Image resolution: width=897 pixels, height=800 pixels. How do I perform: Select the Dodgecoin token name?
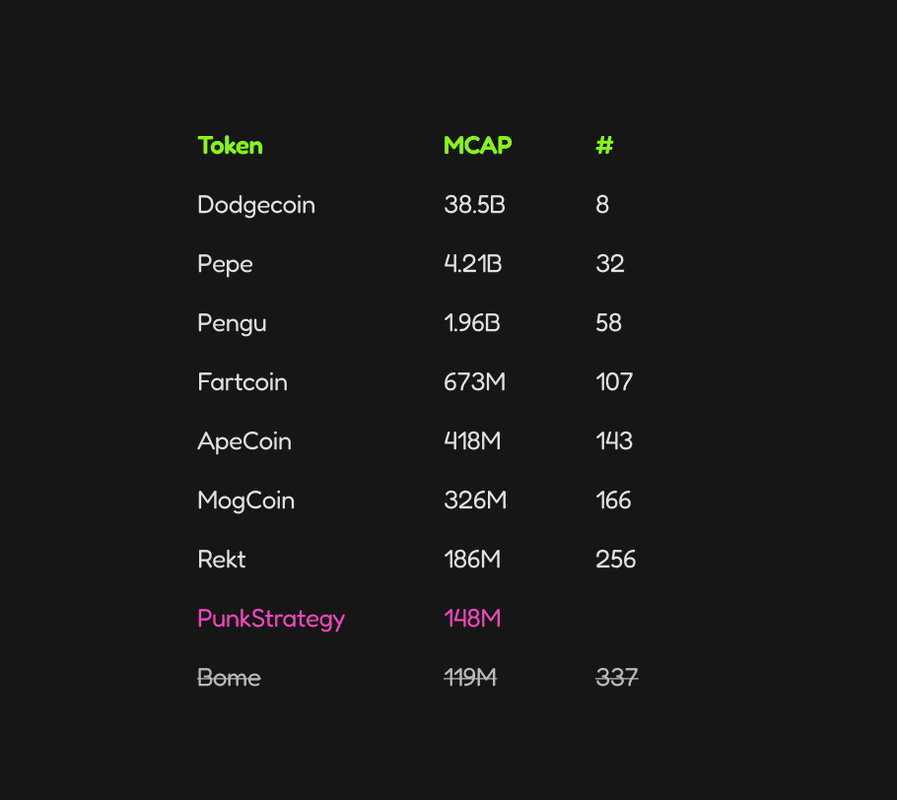point(256,205)
